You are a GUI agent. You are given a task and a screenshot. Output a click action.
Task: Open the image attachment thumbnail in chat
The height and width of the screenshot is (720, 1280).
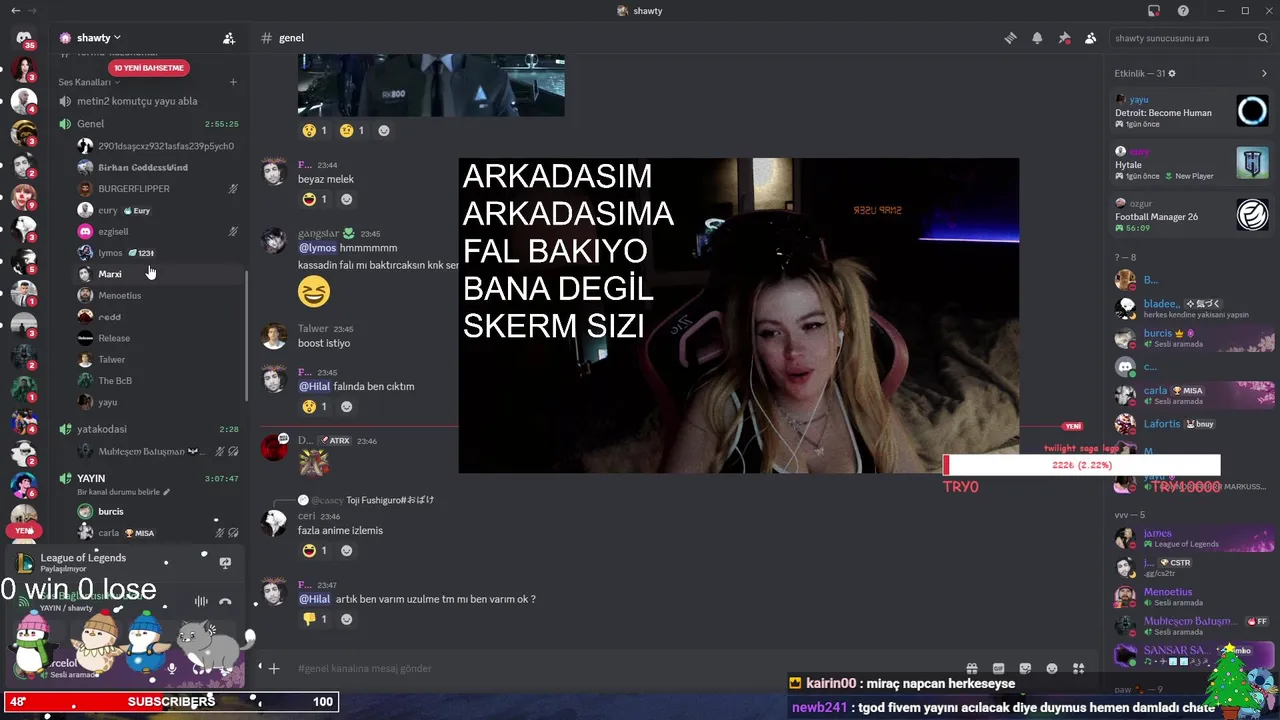pyautogui.click(x=431, y=85)
